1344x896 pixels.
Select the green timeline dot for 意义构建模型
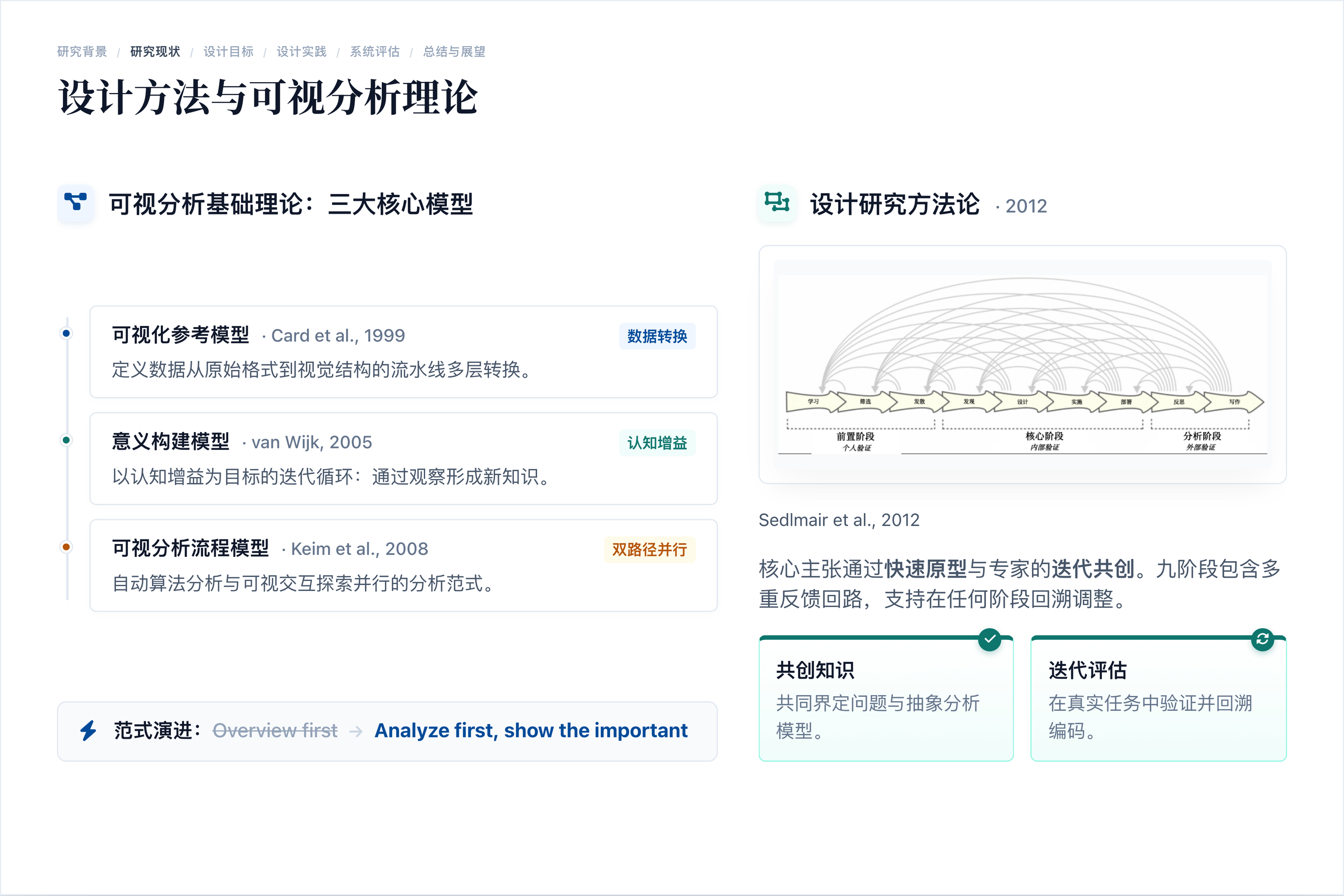[x=66, y=440]
